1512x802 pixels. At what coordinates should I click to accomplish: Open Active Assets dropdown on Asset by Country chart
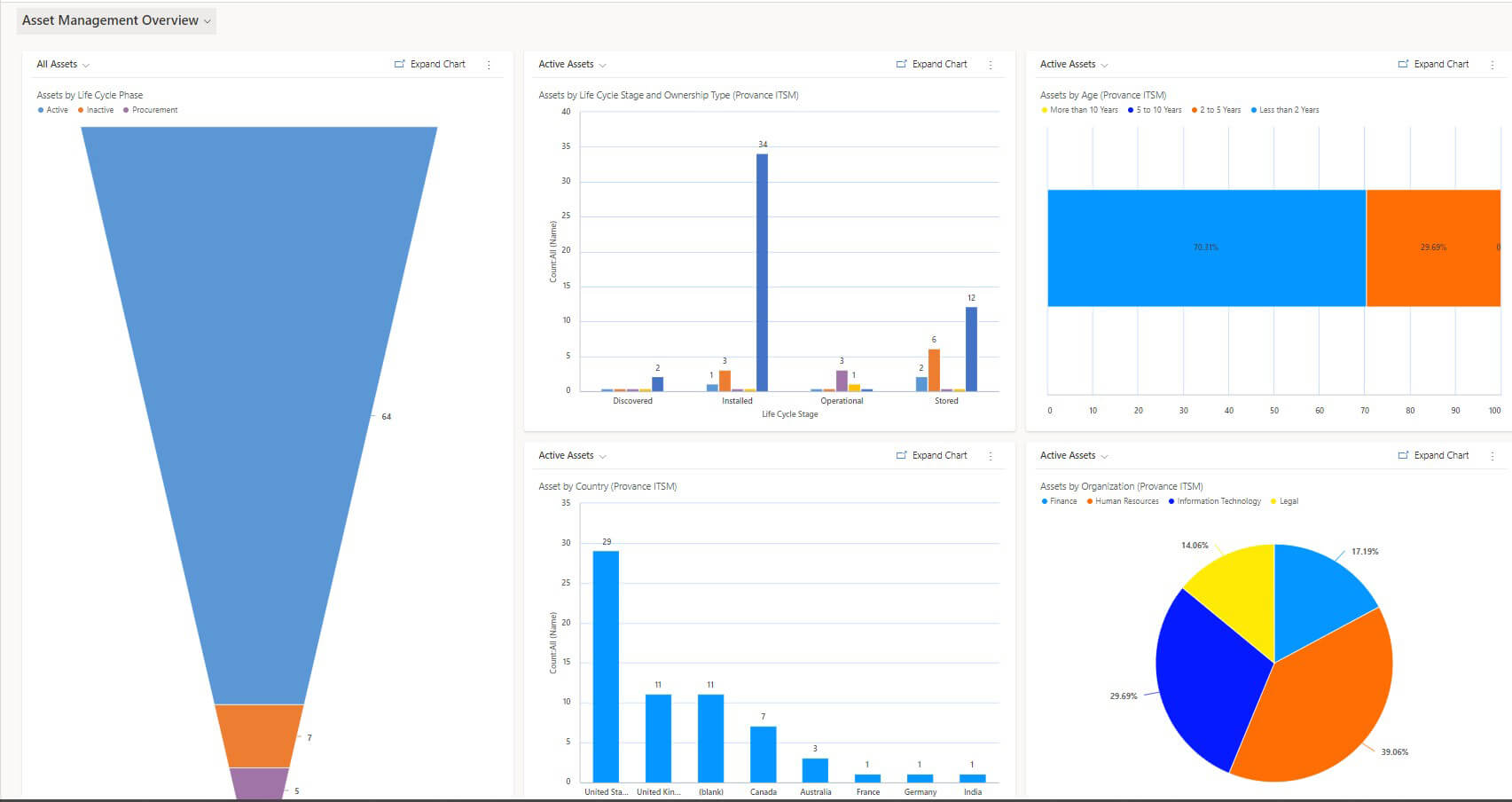tap(572, 456)
